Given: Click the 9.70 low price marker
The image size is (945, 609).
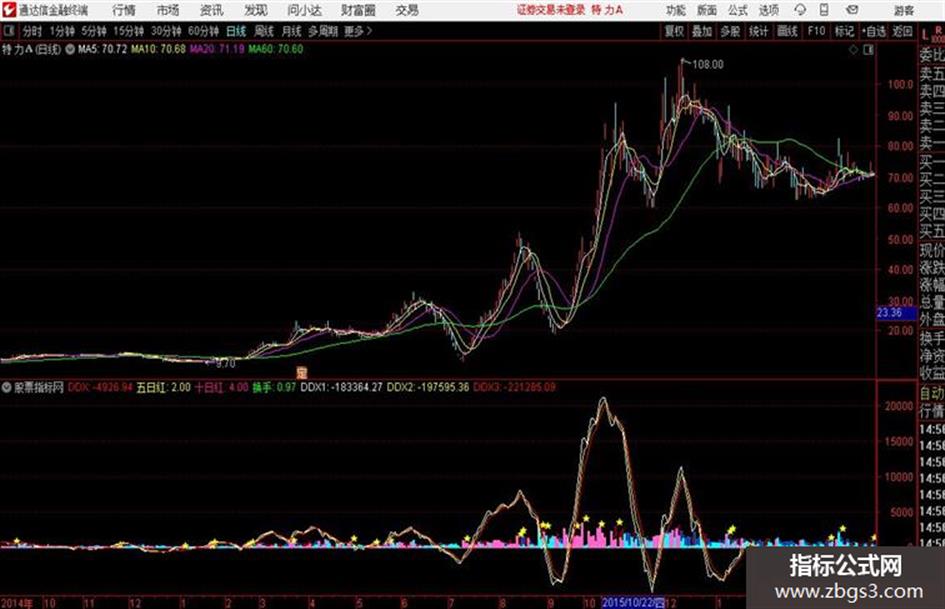Looking at the screenshot, I should pyautogui.click(x=225, y=364).
